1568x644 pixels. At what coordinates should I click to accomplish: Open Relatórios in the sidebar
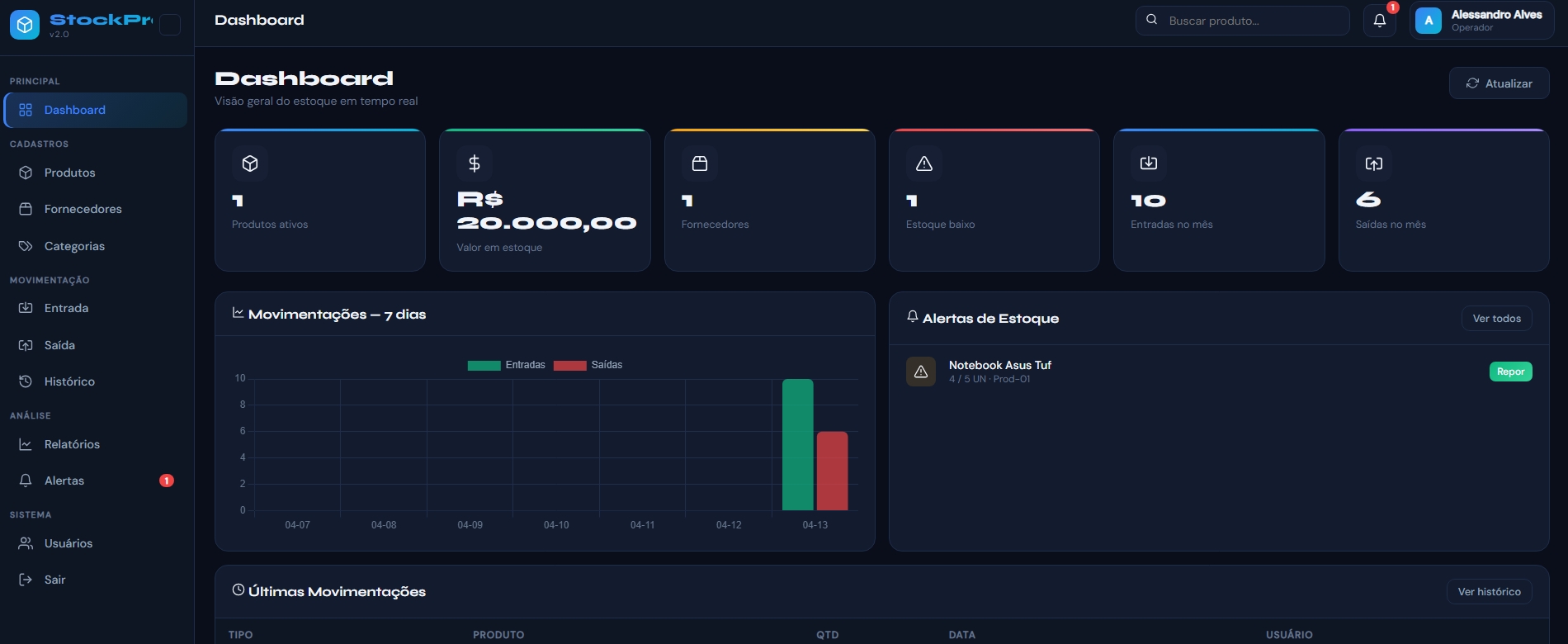(72, 444)
